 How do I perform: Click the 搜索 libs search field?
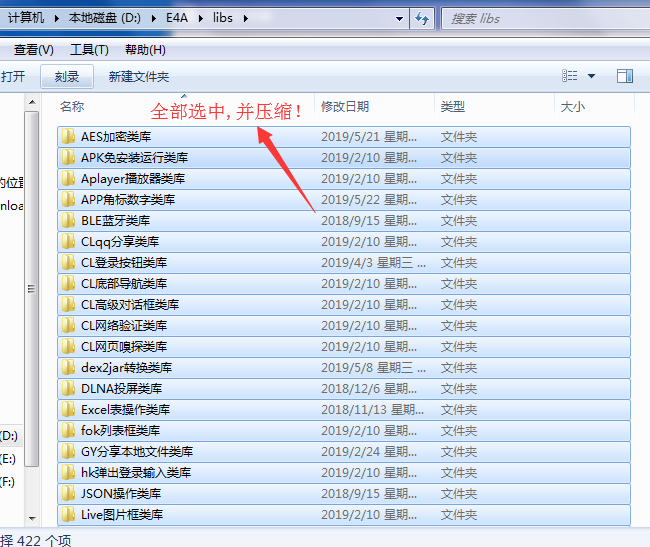click(546, 18)
